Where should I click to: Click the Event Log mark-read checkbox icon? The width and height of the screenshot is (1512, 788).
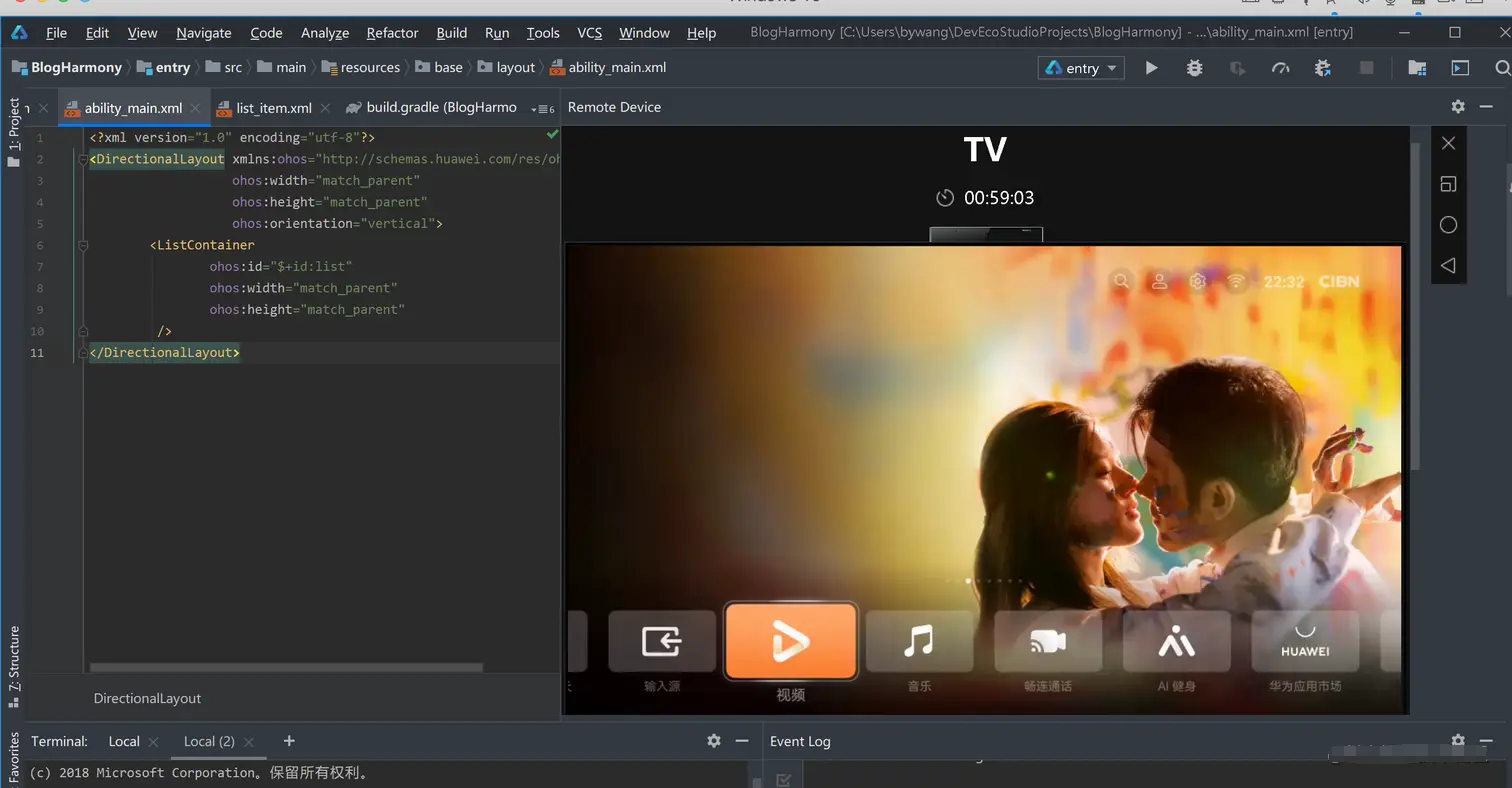[783, 780]
